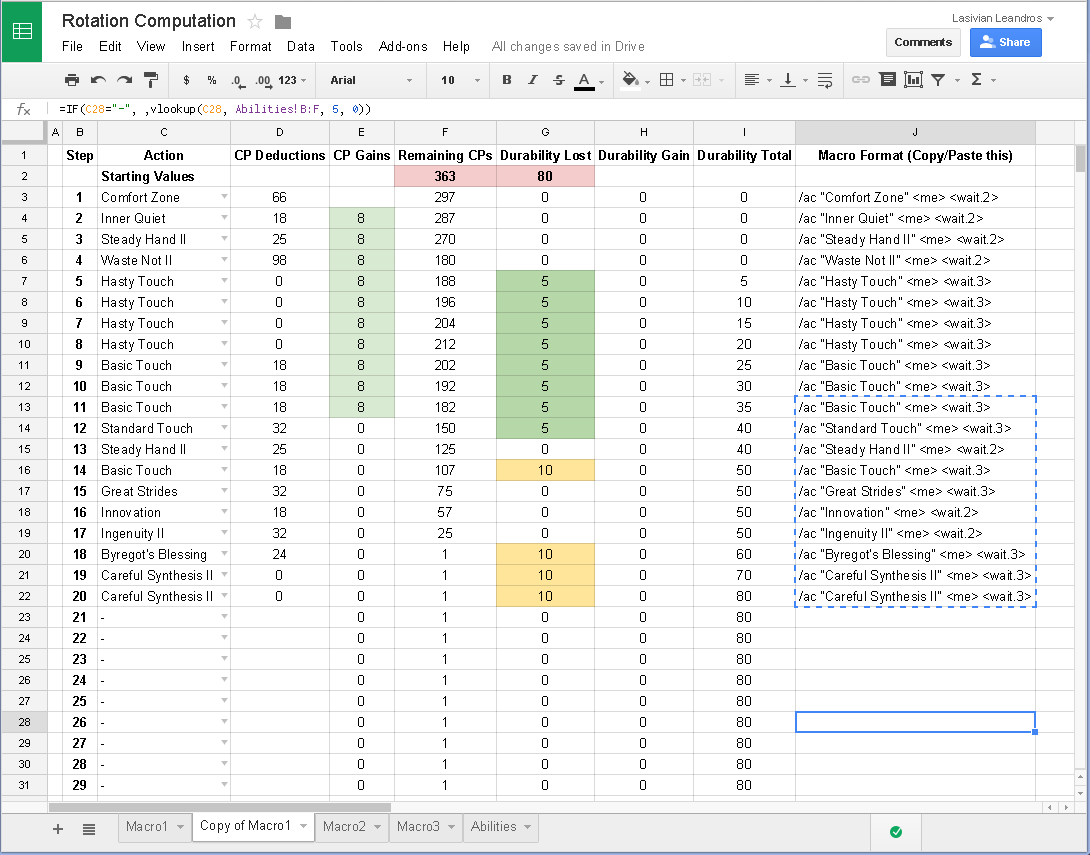Click the Insert link icon
The width and height of the screenshot is (1090, 855).
tap(861, 80)
